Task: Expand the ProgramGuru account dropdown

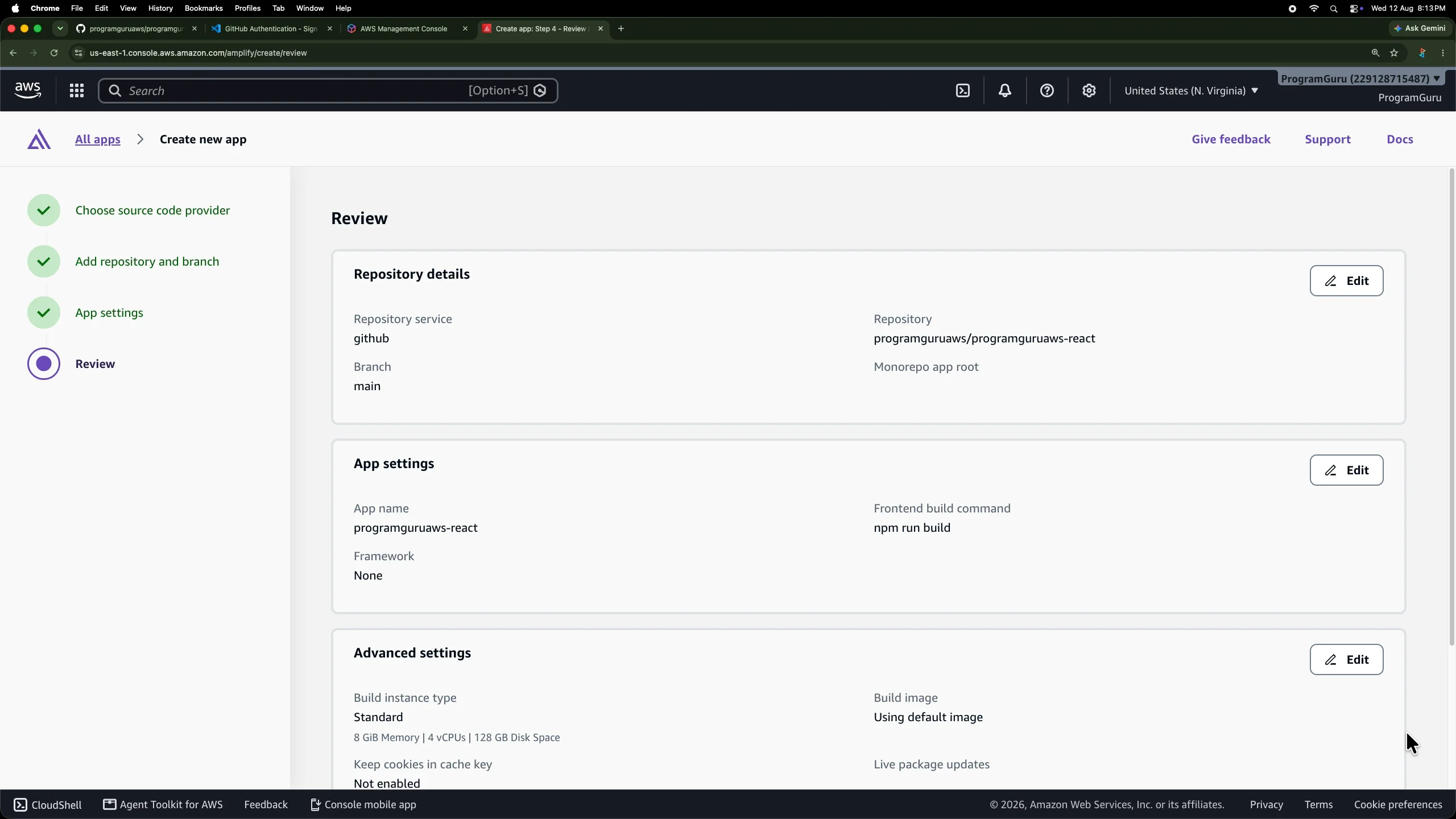Action: pyautogui.click(x=1360, y=78)
